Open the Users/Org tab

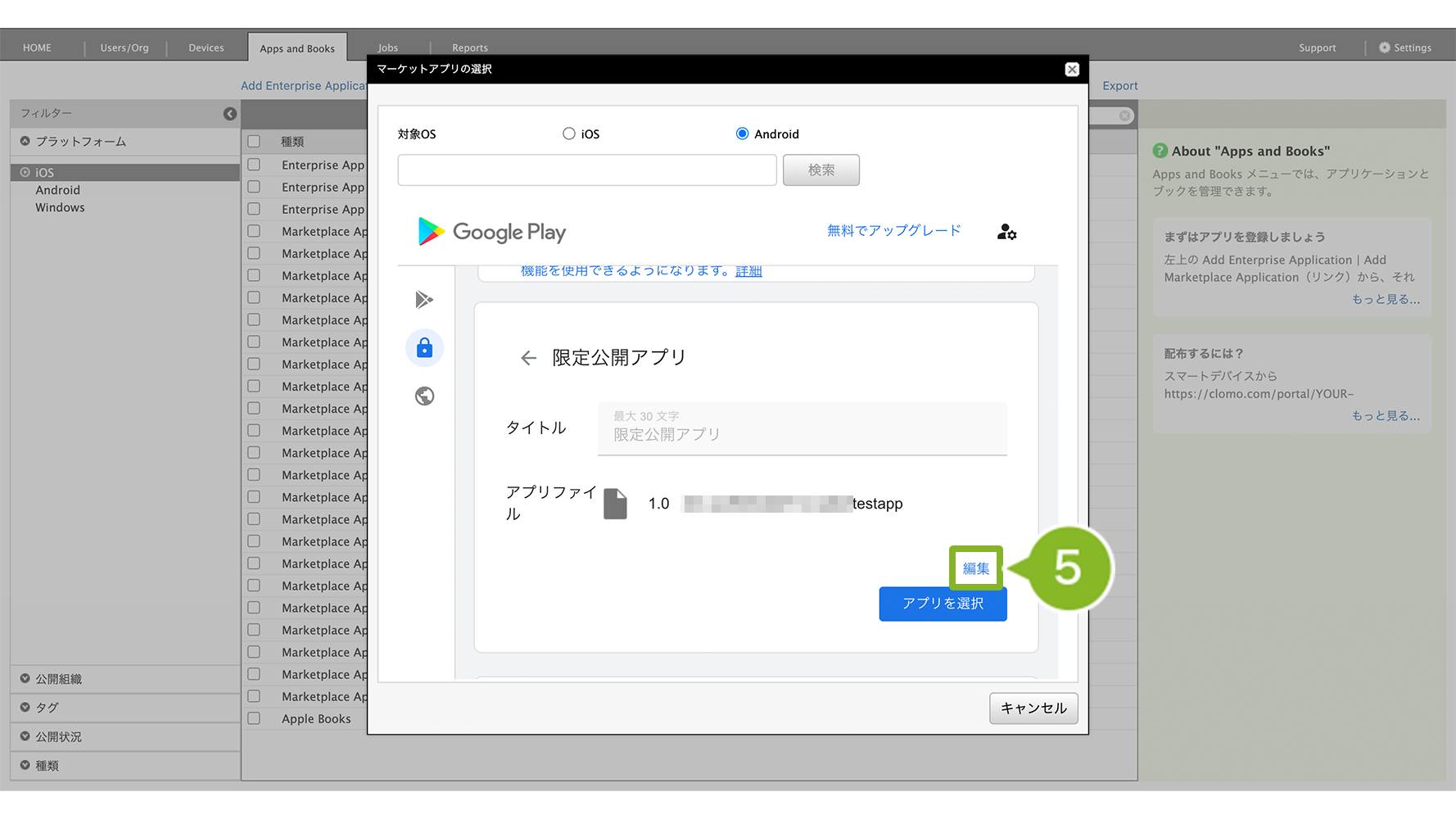click(x=124, y=48)
